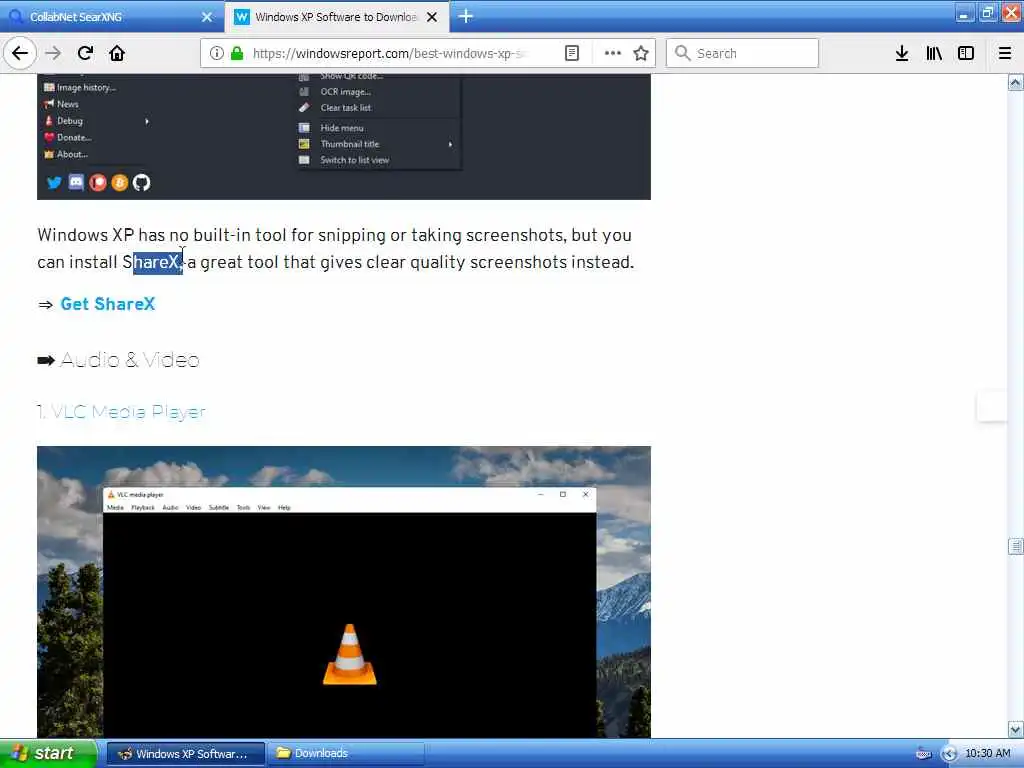
Task: Click 'Image history...' entry in ShareX image
Action: point(86,88)
